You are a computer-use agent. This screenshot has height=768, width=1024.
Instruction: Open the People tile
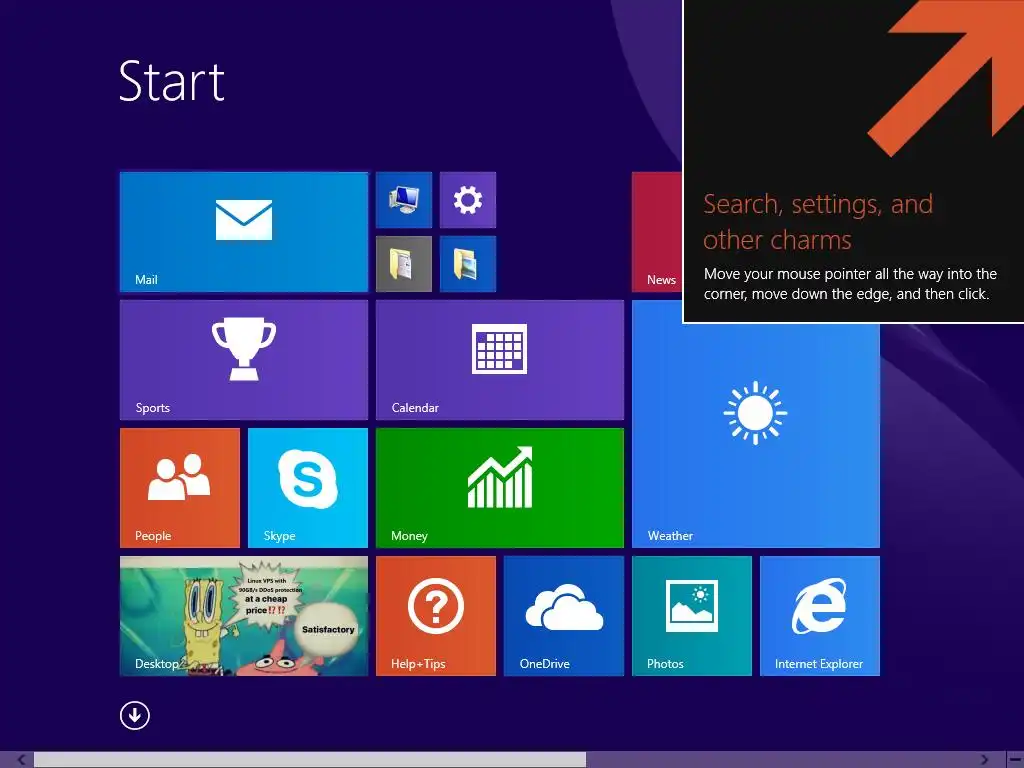click(x=180, y=488)
